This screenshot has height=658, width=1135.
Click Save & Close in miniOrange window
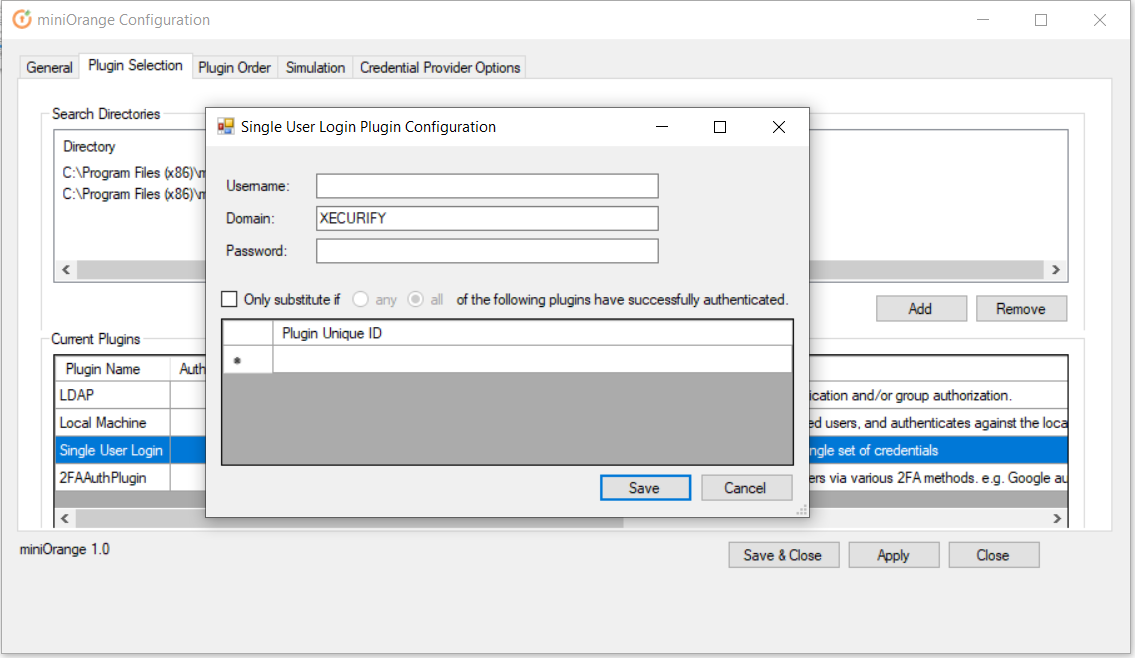click(783, 555)
